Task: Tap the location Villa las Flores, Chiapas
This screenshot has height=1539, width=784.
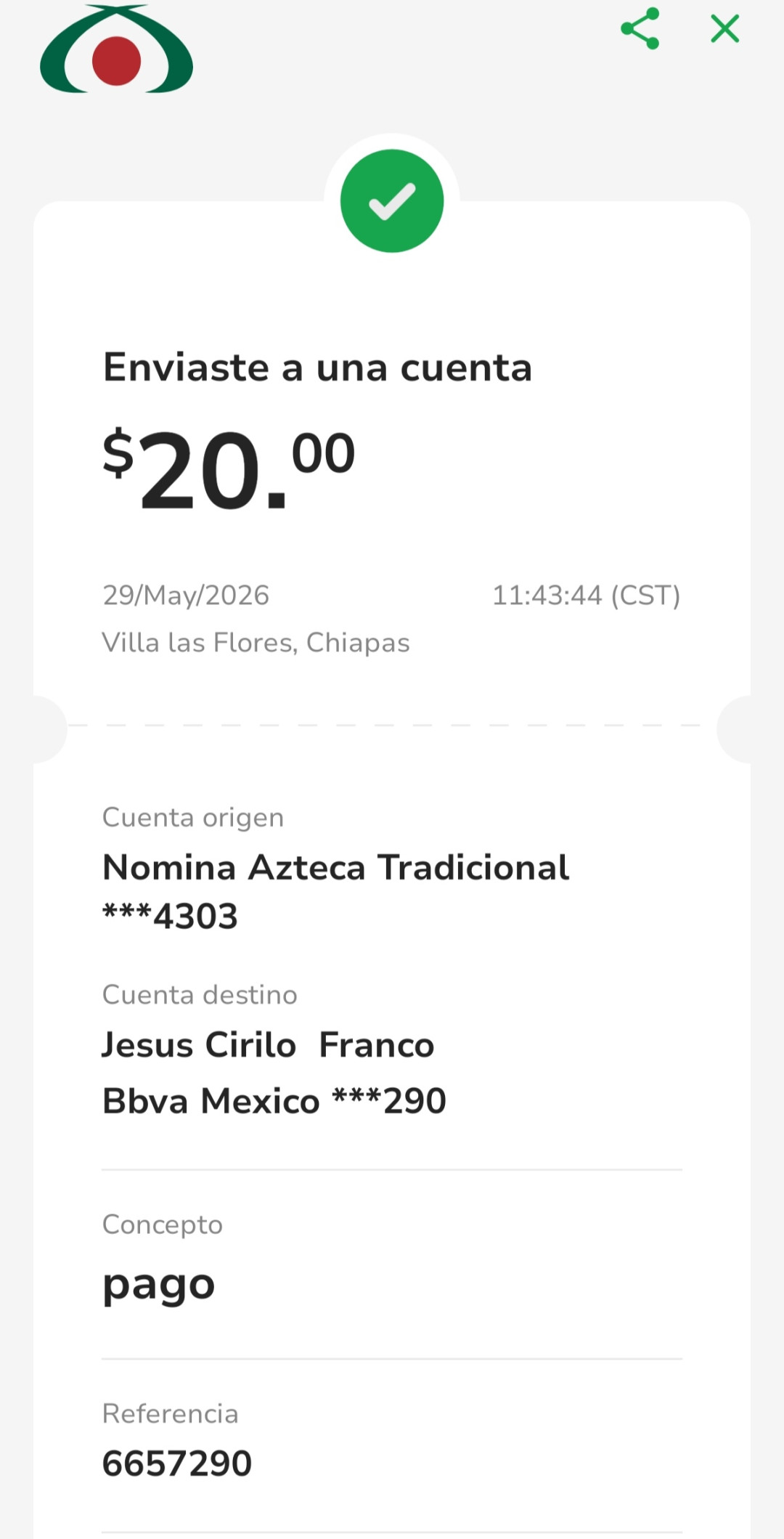Action: pyautogui.click(x=256, y=643)
